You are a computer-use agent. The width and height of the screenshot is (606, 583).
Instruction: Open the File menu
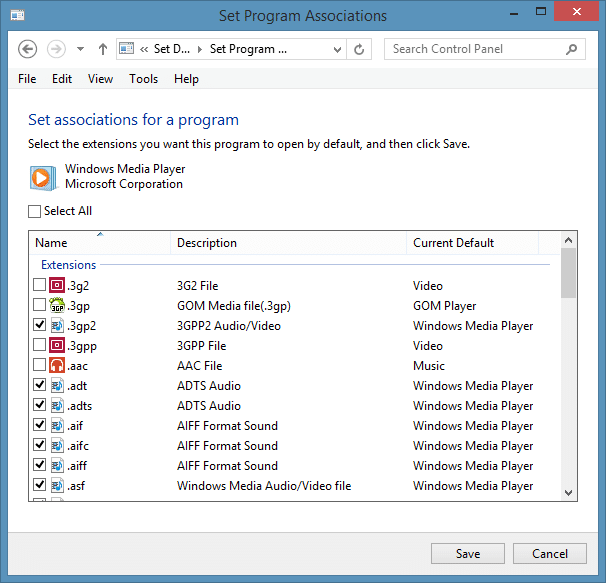click(27, 79)
